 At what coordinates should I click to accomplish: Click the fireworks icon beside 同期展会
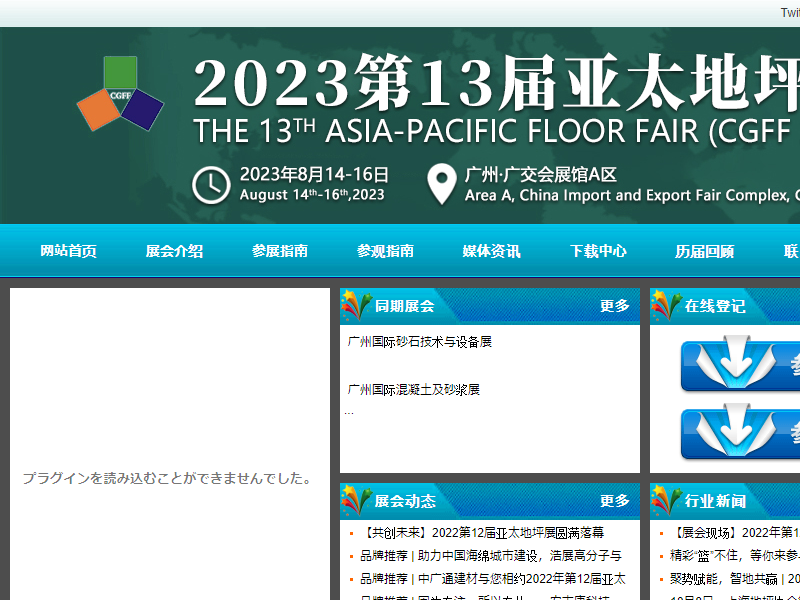click(x=356, y=305)
